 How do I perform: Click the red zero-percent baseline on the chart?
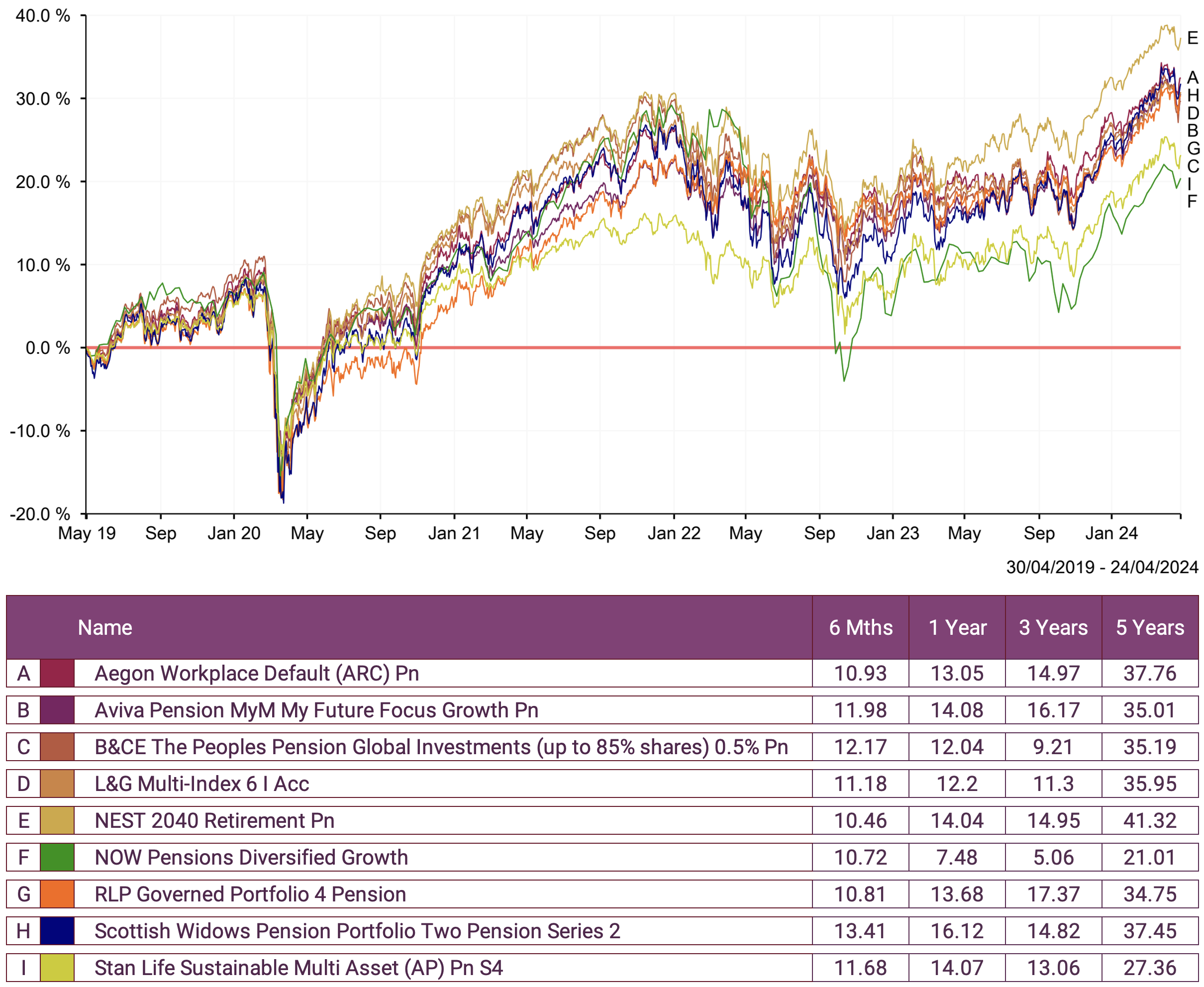pyautogui.click(x=569, y=347)
